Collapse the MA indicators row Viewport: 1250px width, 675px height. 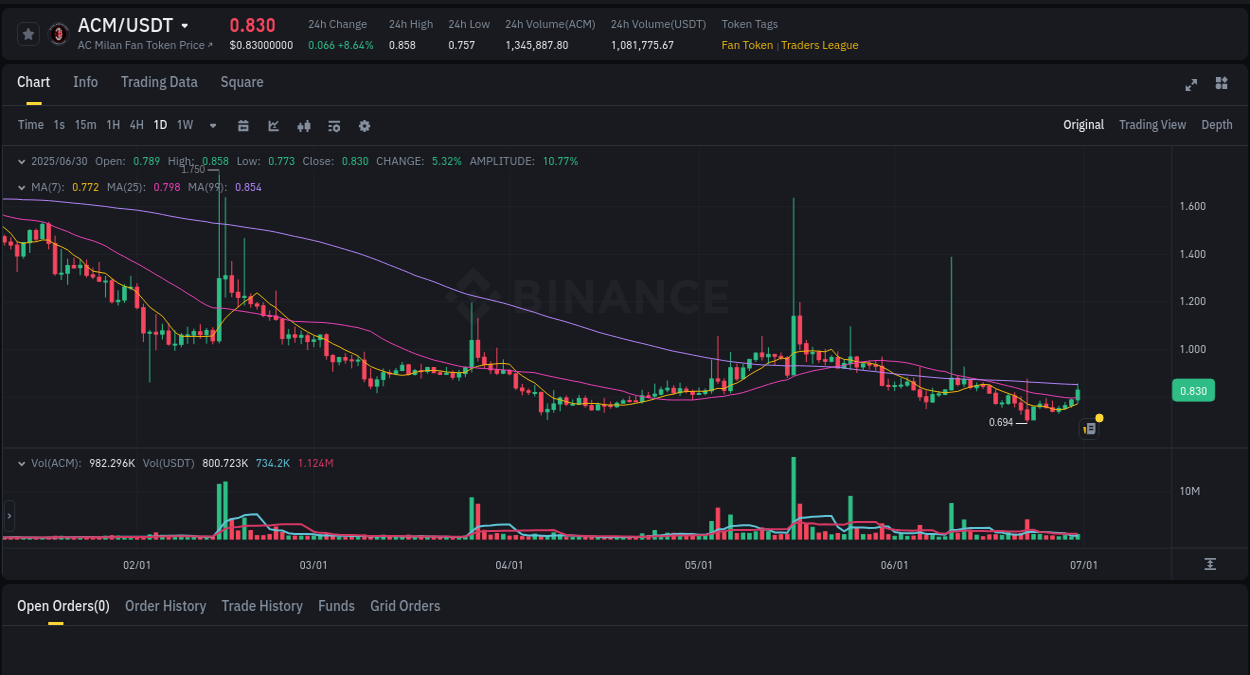(x=21, y=186)
